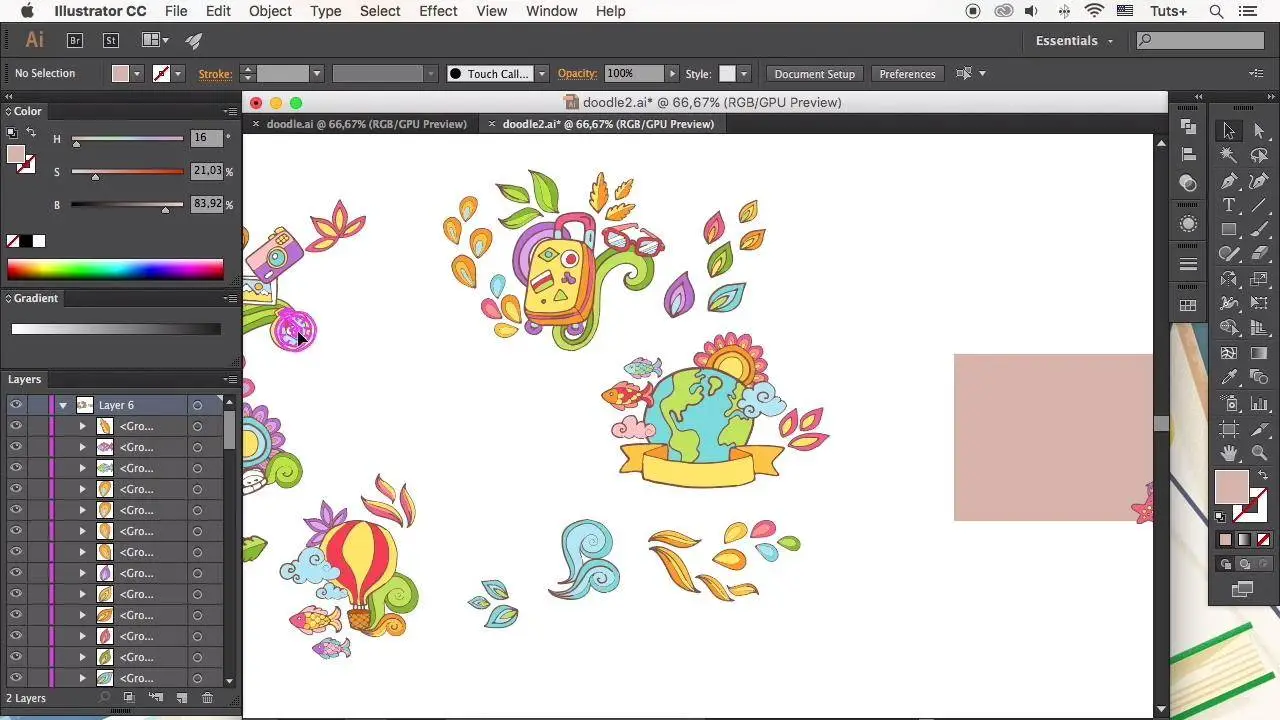Select the Magic Wand tool
The image size is (1280, 720).
click(1229, 156)
